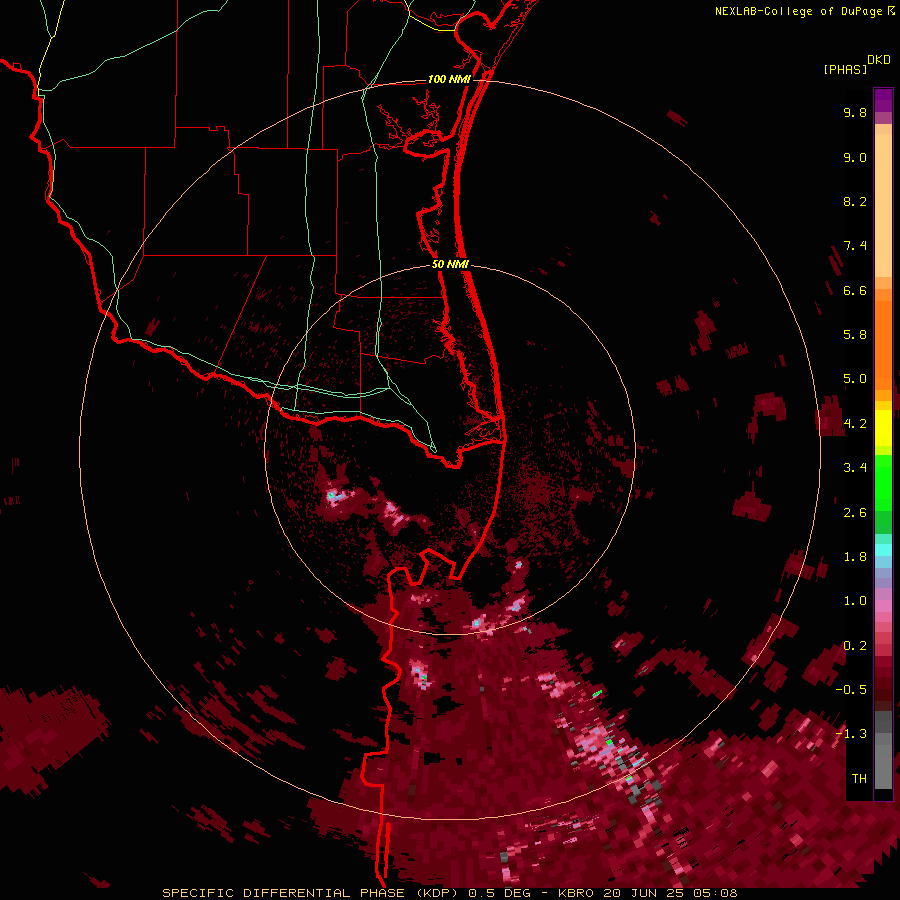The image size is (900, 900).
Task: Pick the cyan band of the color bar
Action: (883, 550)
